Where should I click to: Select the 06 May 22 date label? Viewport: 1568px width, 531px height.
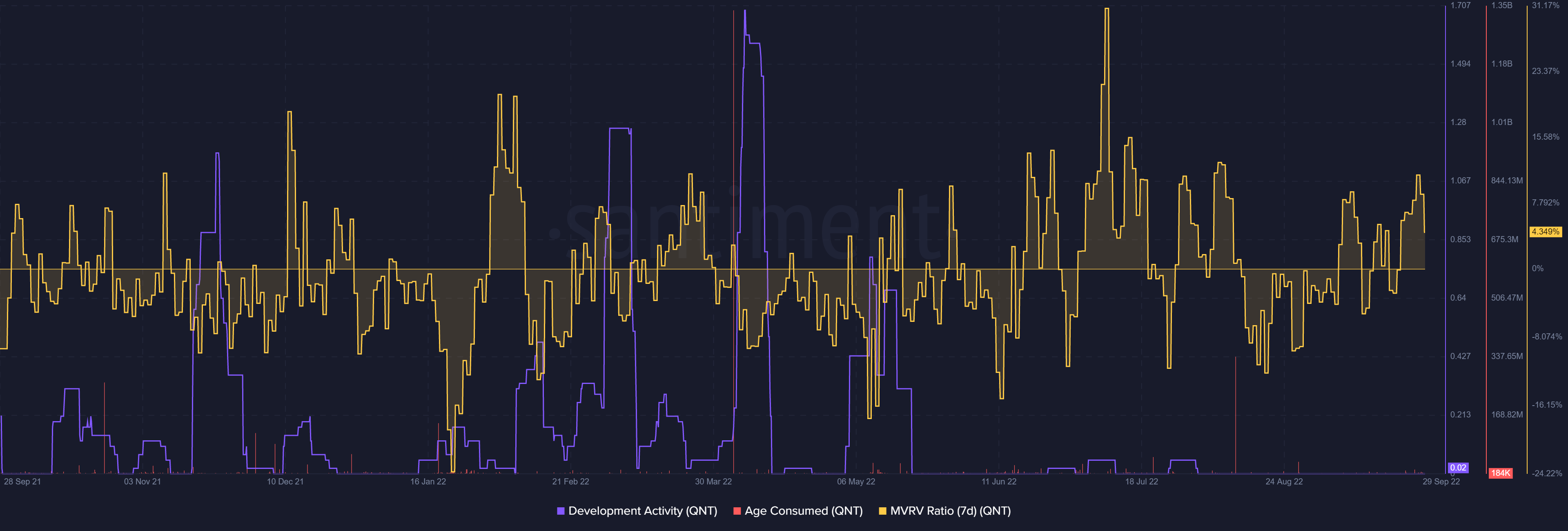pos(856,482)
